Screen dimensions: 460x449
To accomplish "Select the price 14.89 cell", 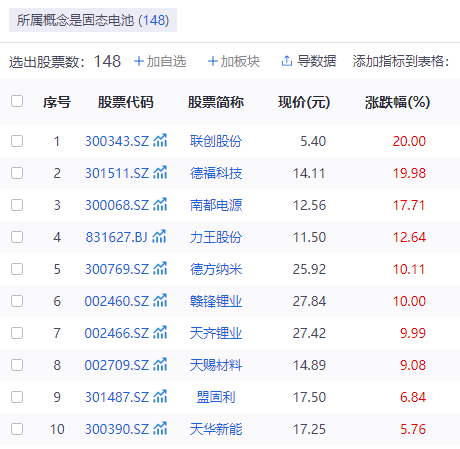I will pos(309,365).
